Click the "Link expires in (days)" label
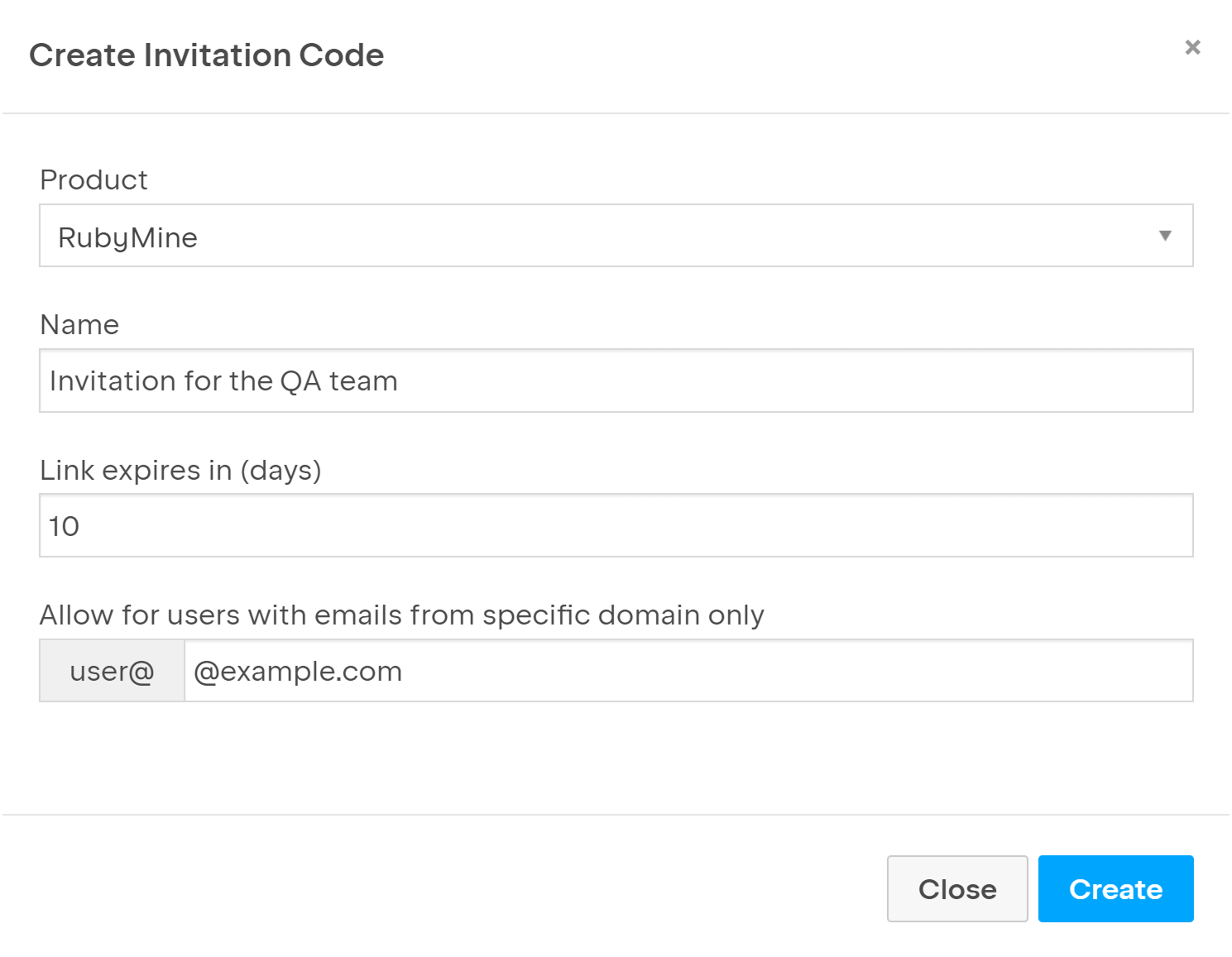The width and height of the screenshot is (1232, 957). point(180,470)
